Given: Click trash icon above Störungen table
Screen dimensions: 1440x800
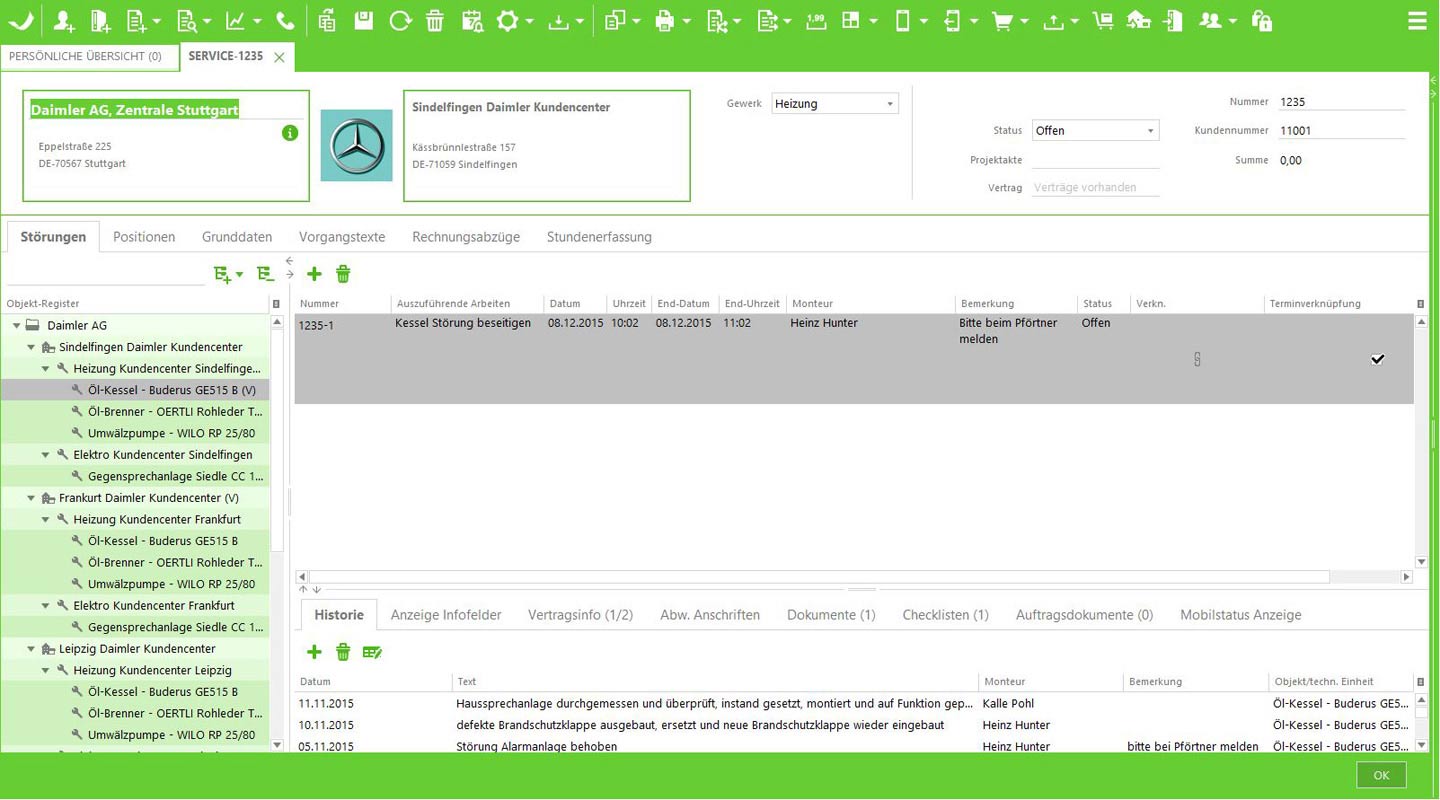Looking at the screenshot, I should [x=343, y=274].
